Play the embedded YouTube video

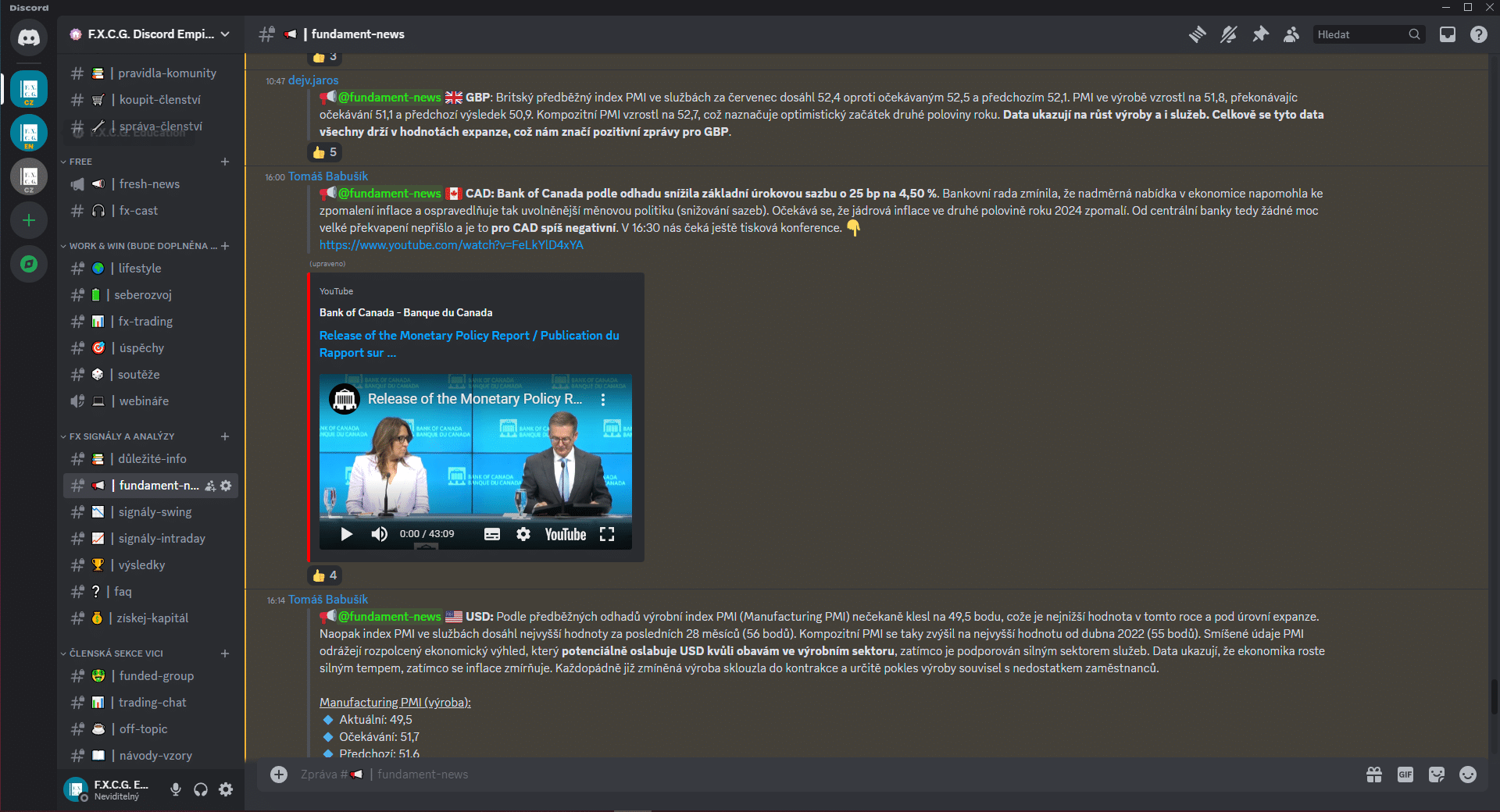pyautogui.click(x=346, y=534)
